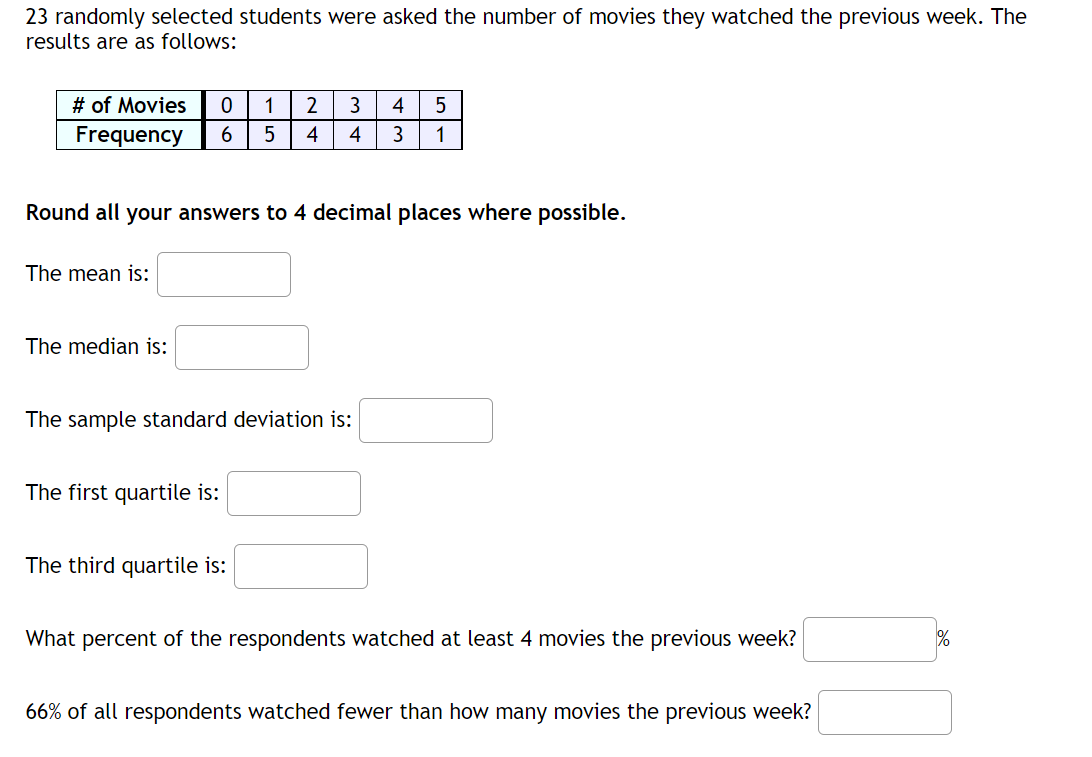Click the 'Frequency' row header cell
Image resolution: width=1092 pixels, height=757 pixels.
tap(130, 134)
